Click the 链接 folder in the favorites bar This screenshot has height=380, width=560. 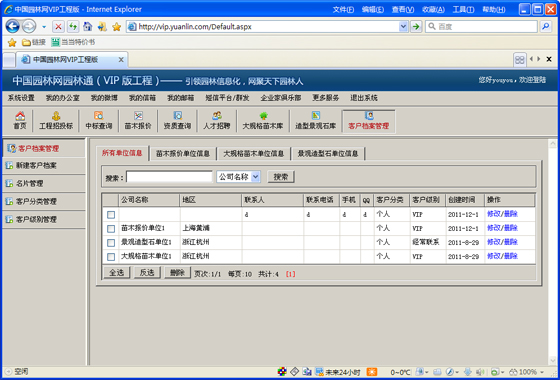click(34, 42)
